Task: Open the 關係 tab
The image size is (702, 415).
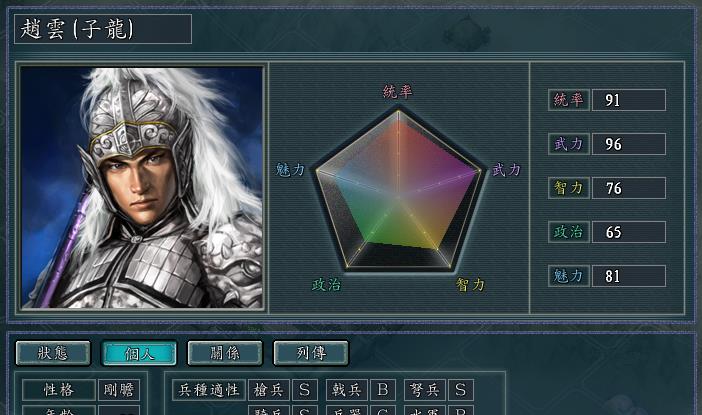Action: [x=225, y=353]
